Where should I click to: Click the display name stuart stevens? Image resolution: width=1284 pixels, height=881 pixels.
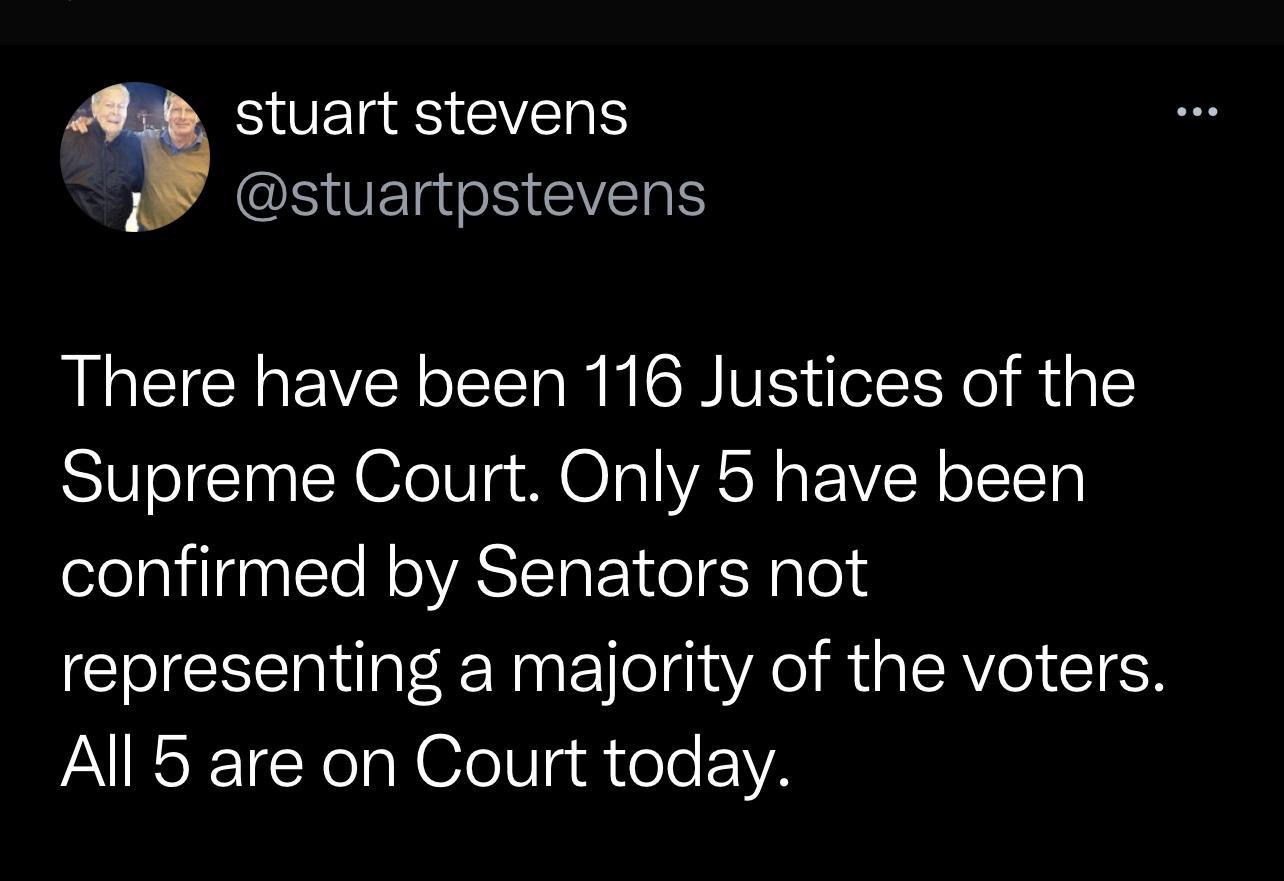430,111
